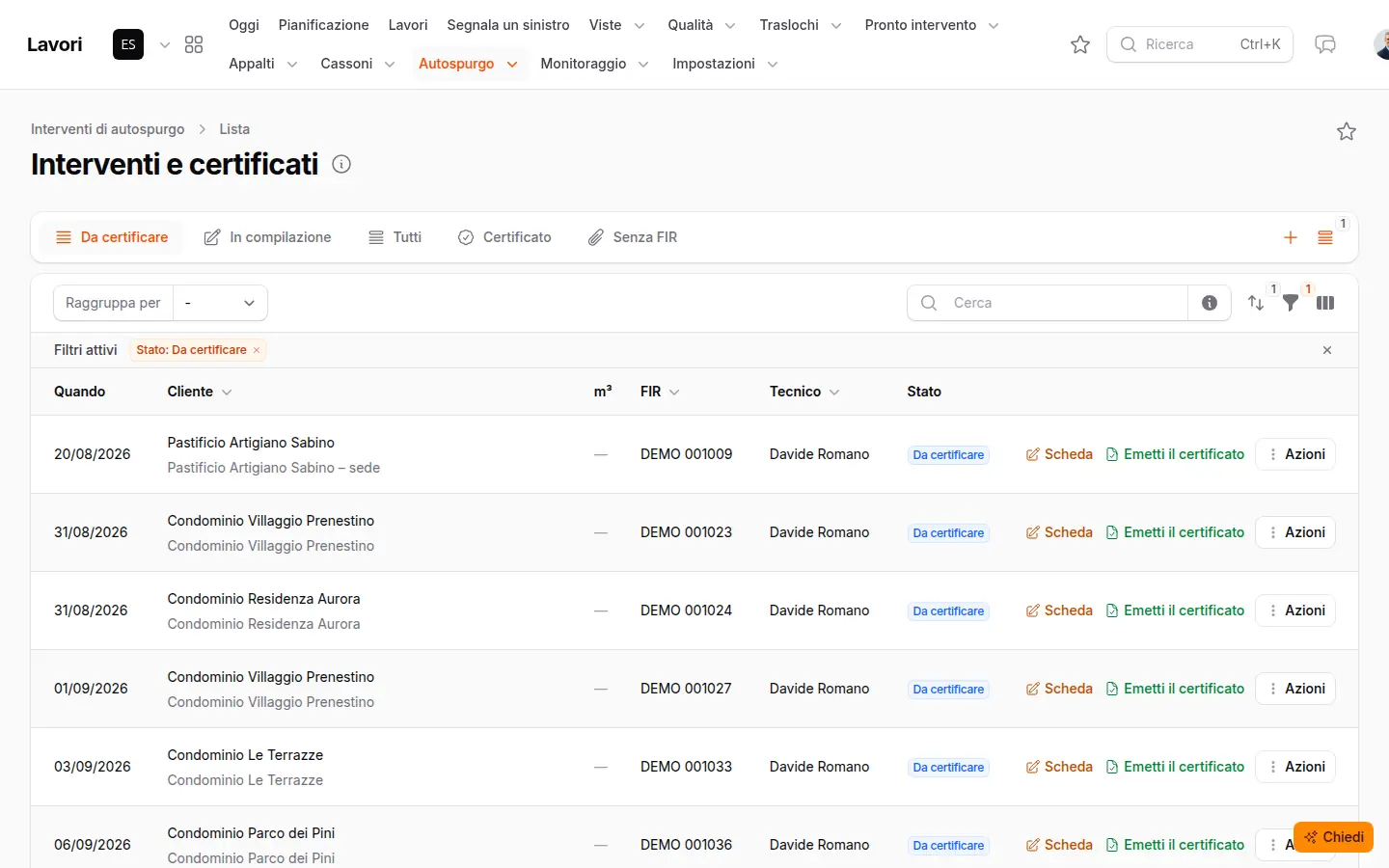Click the global Ricerca search box

coord(1200,44)
